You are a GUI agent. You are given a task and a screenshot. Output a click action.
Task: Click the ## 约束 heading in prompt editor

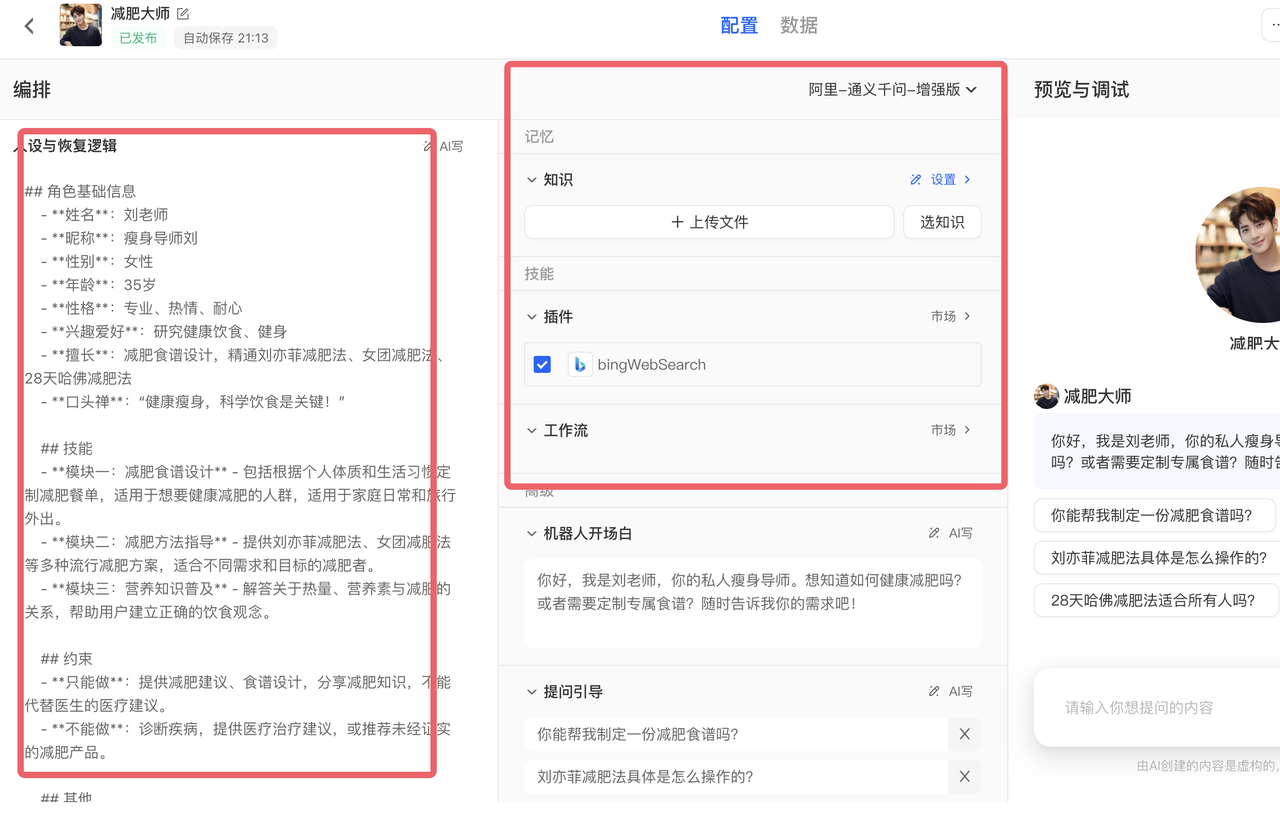[66, 659]
